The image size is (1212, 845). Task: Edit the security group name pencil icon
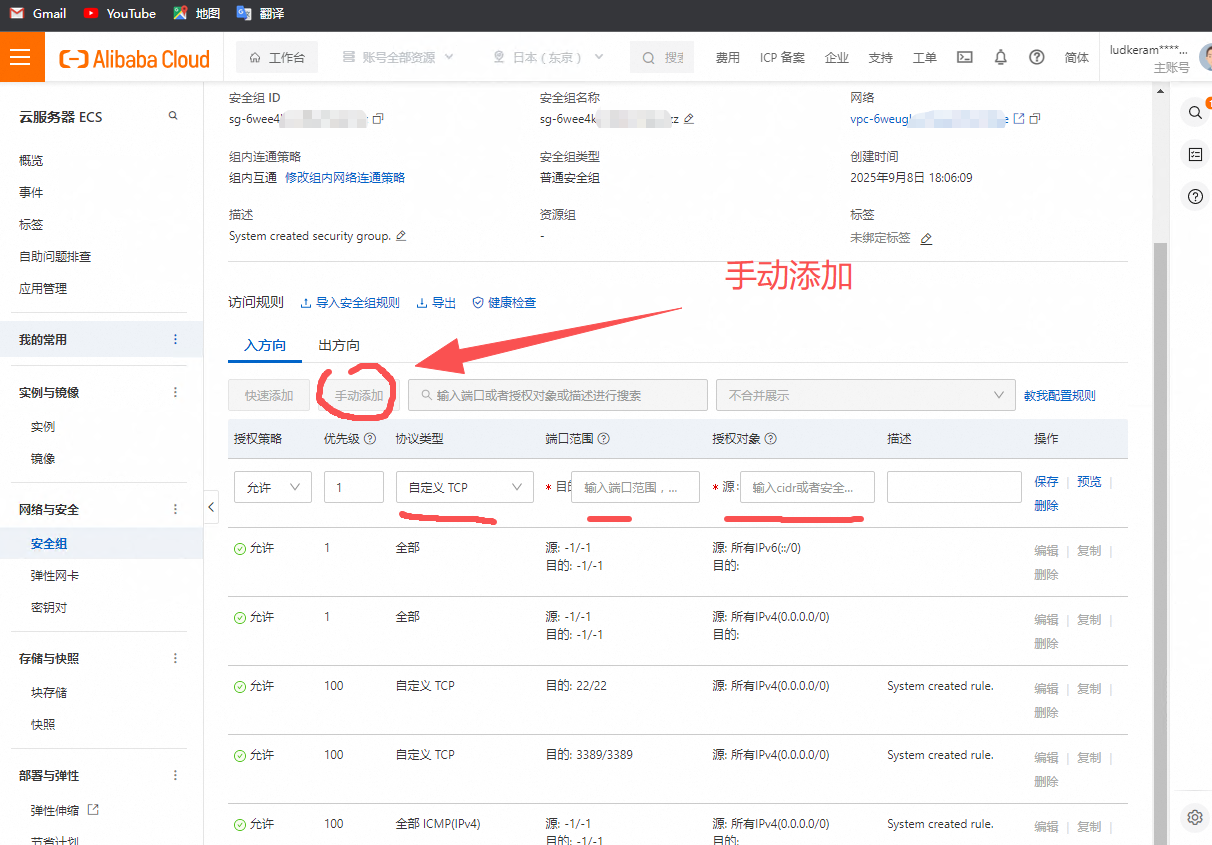click(688, 119)
